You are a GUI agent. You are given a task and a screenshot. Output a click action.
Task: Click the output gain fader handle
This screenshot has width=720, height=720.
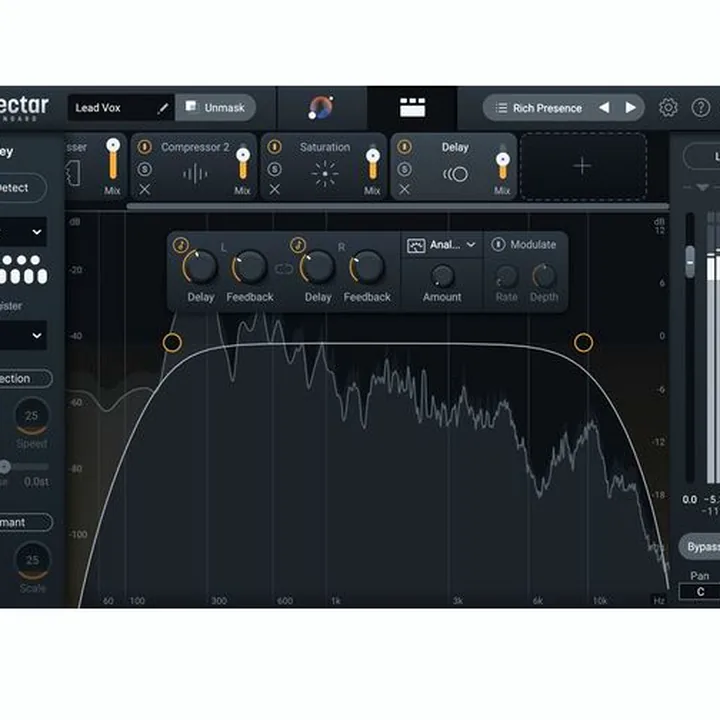point(690,262)
